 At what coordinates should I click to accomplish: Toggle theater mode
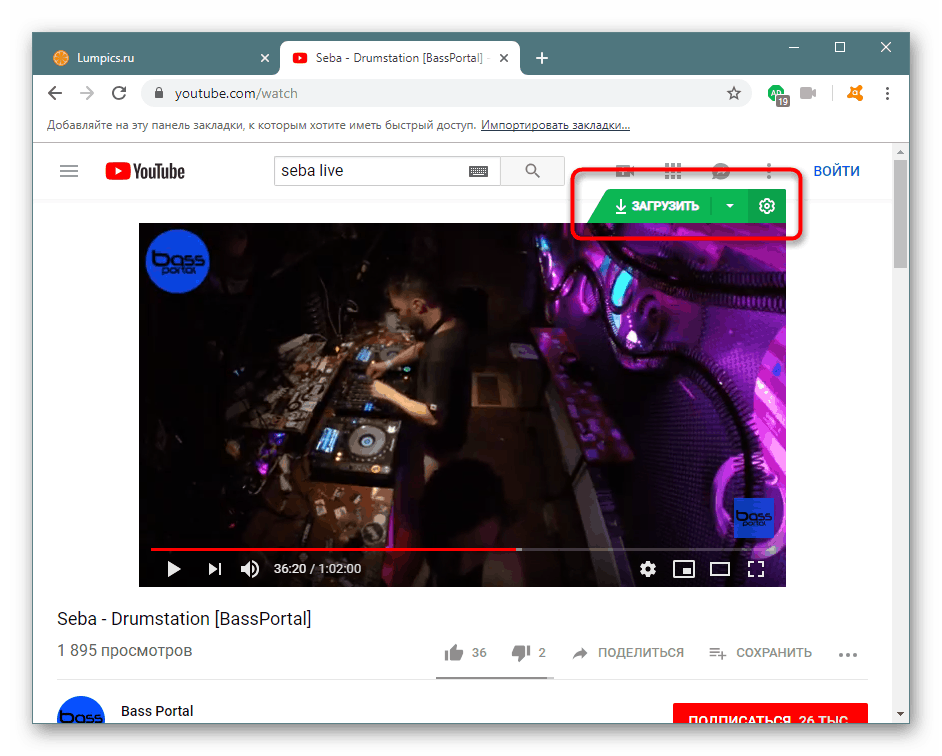click(x=720, y=569)
